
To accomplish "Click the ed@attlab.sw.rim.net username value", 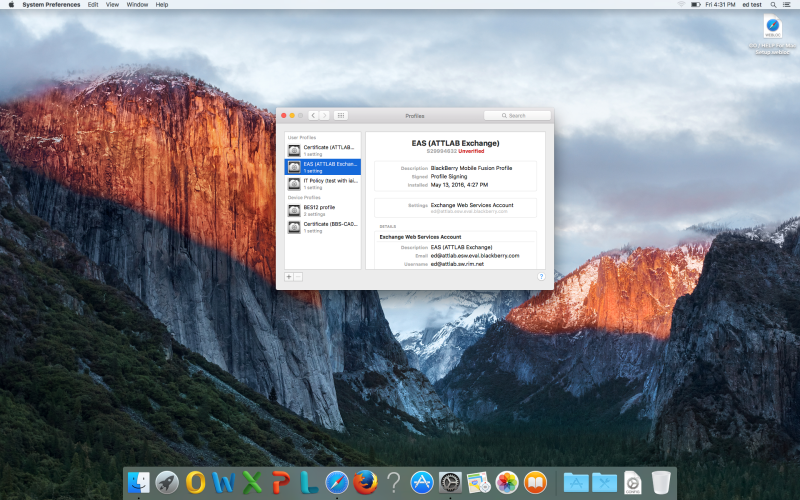I will [457, 264].
